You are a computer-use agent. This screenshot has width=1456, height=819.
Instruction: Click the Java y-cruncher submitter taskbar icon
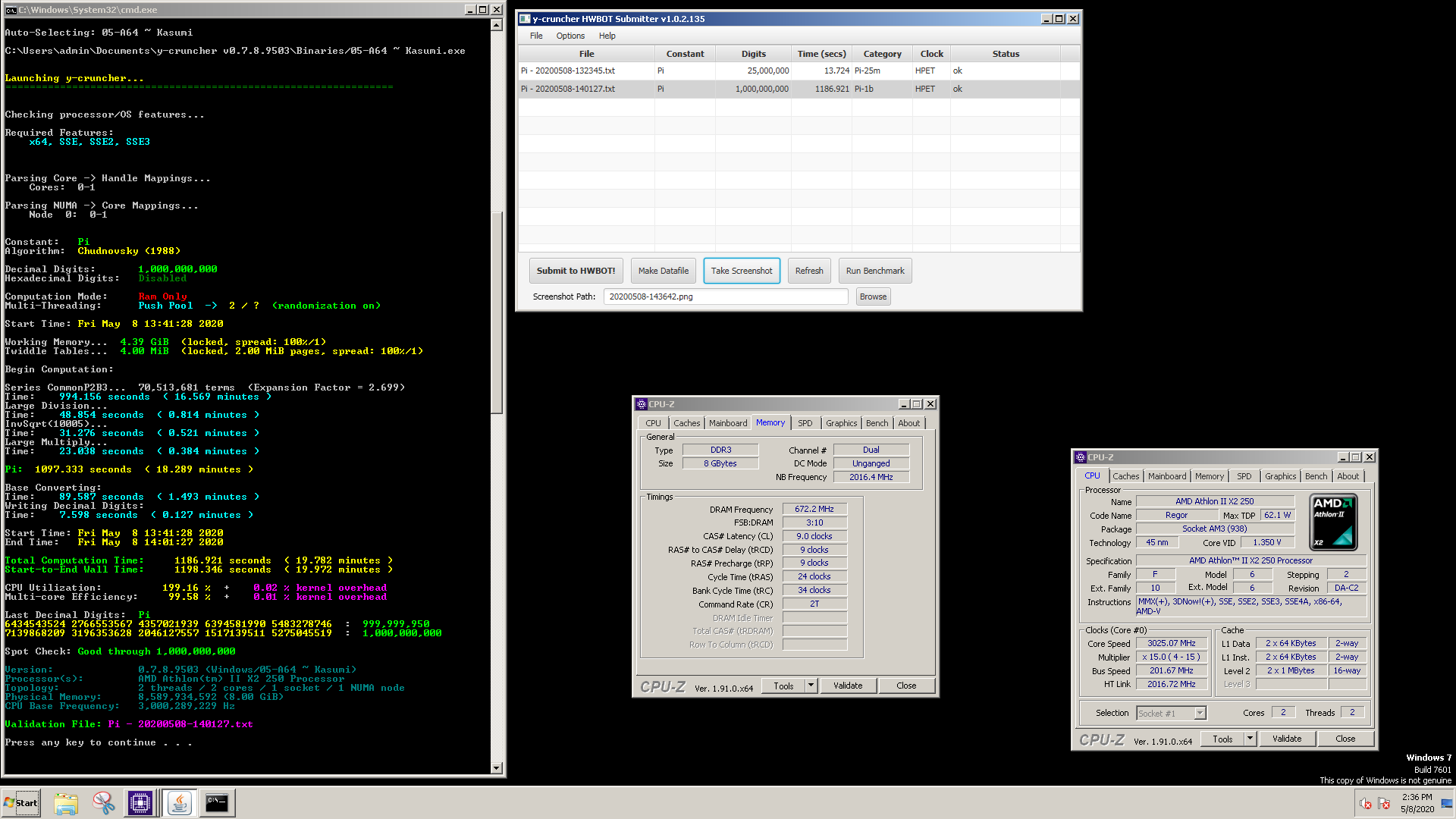(x=179, y=802)
